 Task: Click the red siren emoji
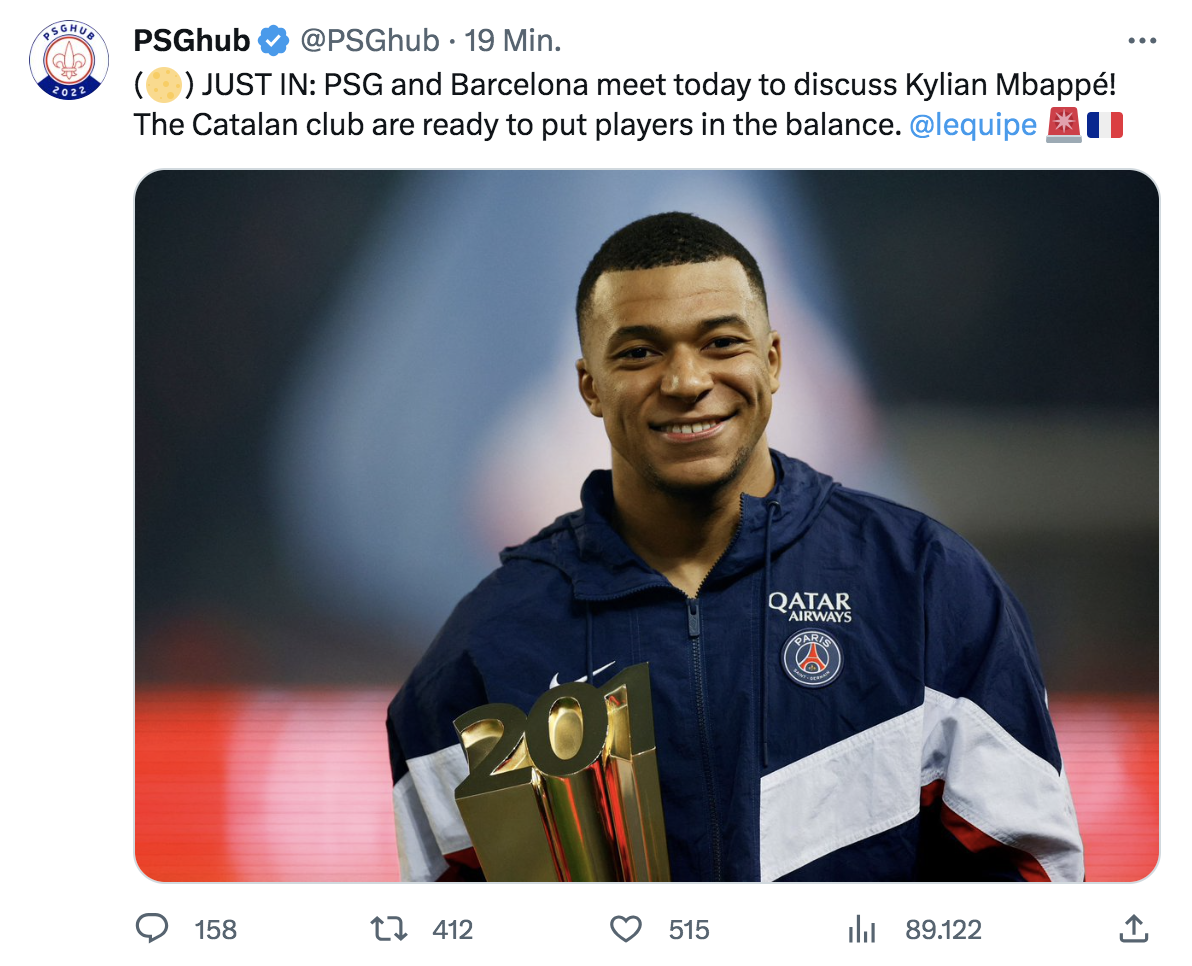[x=1063, y=126]
